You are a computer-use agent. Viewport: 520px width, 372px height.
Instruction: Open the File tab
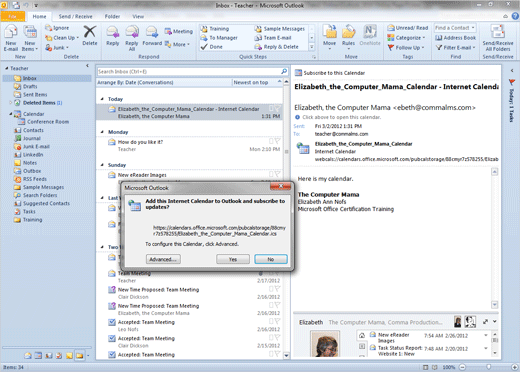pyautogui.click(x=13, y=16)
